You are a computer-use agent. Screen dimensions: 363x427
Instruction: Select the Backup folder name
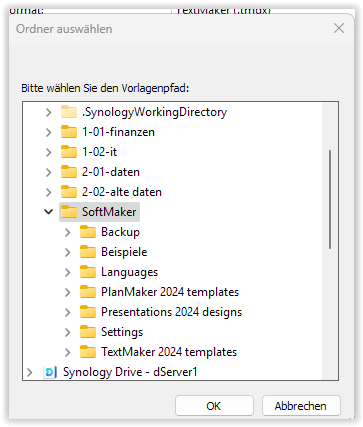121,232
